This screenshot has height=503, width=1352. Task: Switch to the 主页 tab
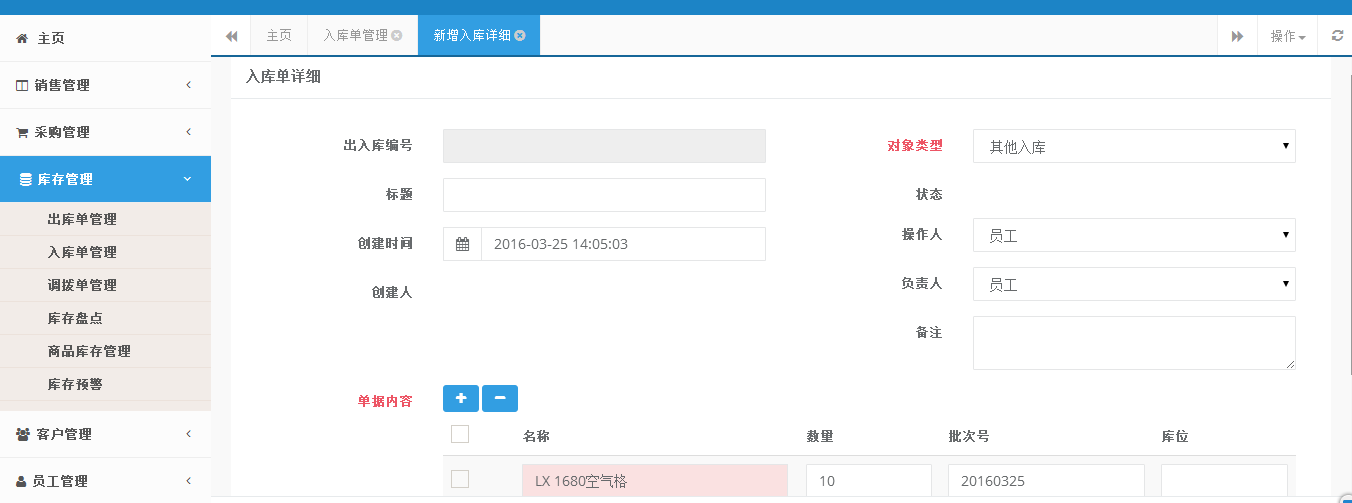click(279, 35)
